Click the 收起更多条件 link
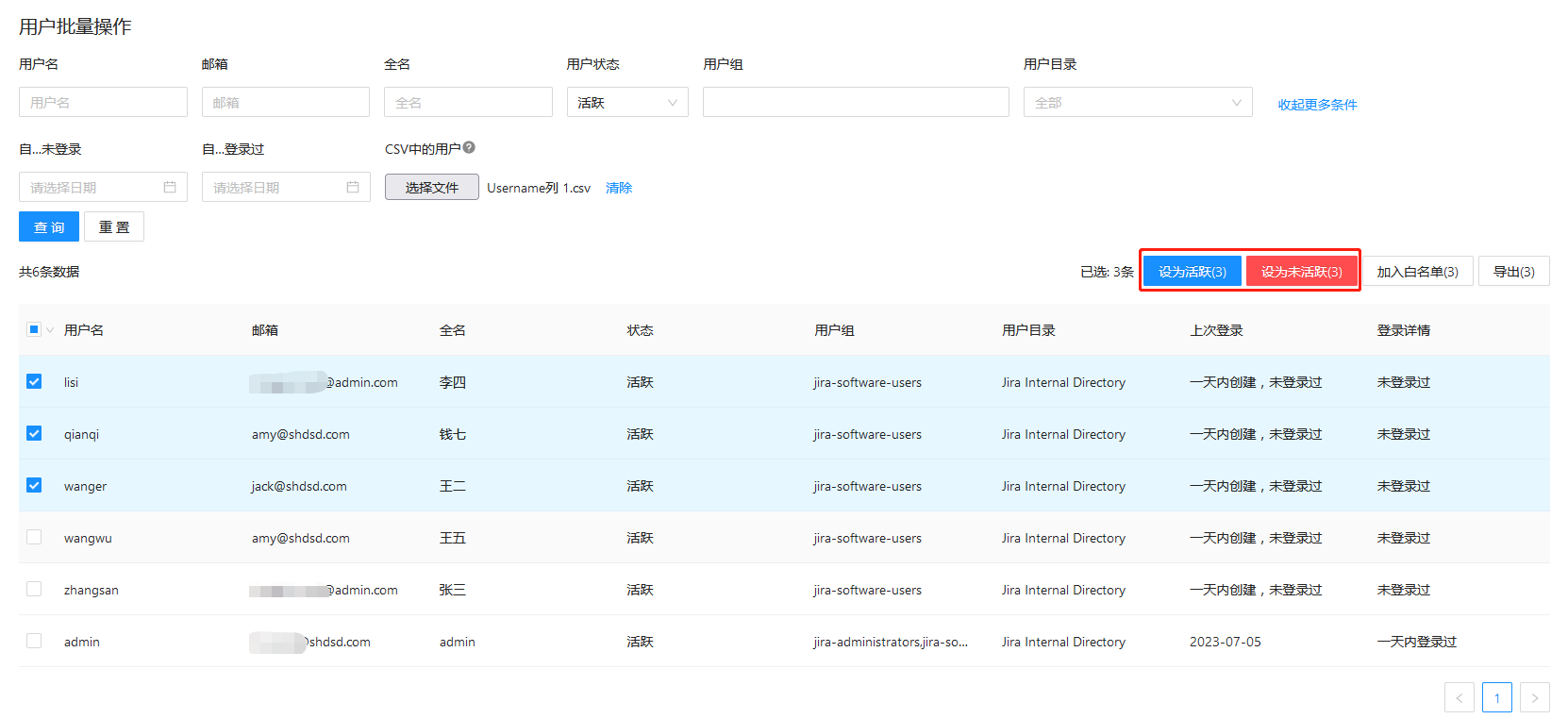Viewport: 1568px width, 719px height. pos(1317,105)
